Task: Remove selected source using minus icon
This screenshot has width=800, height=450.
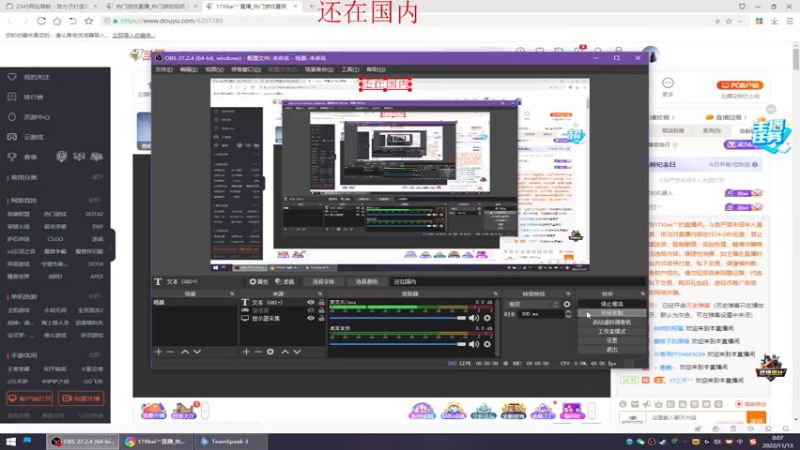Action: click(x=258, y=352)
